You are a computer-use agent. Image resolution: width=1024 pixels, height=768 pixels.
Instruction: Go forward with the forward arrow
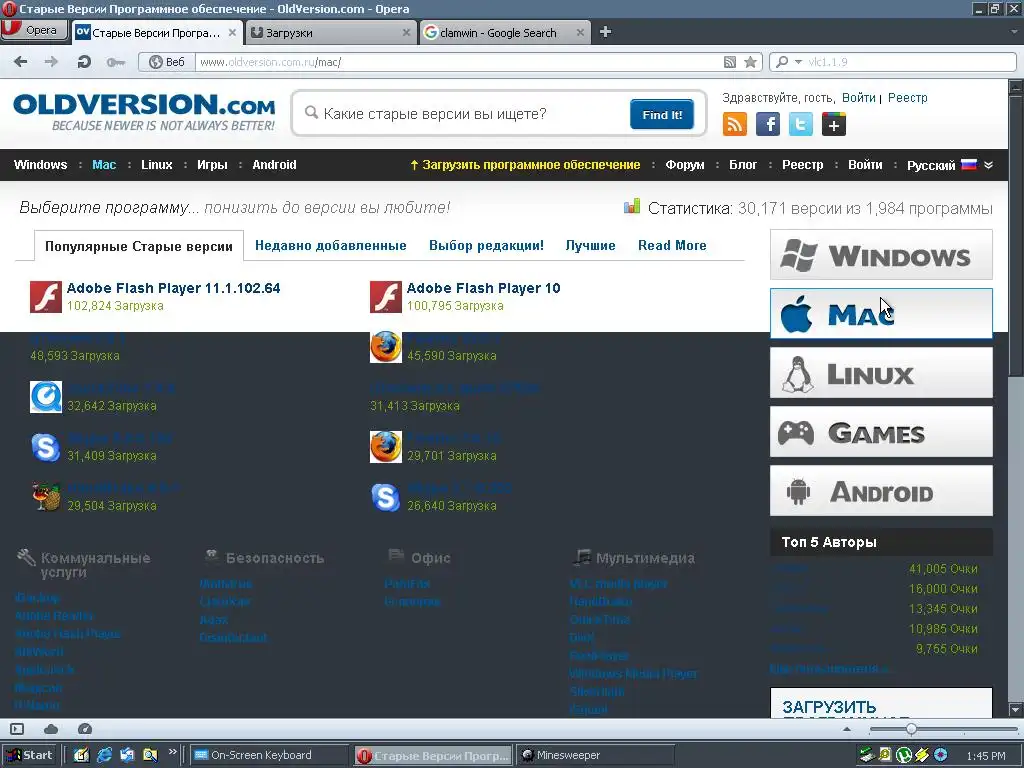pos(51,62)
